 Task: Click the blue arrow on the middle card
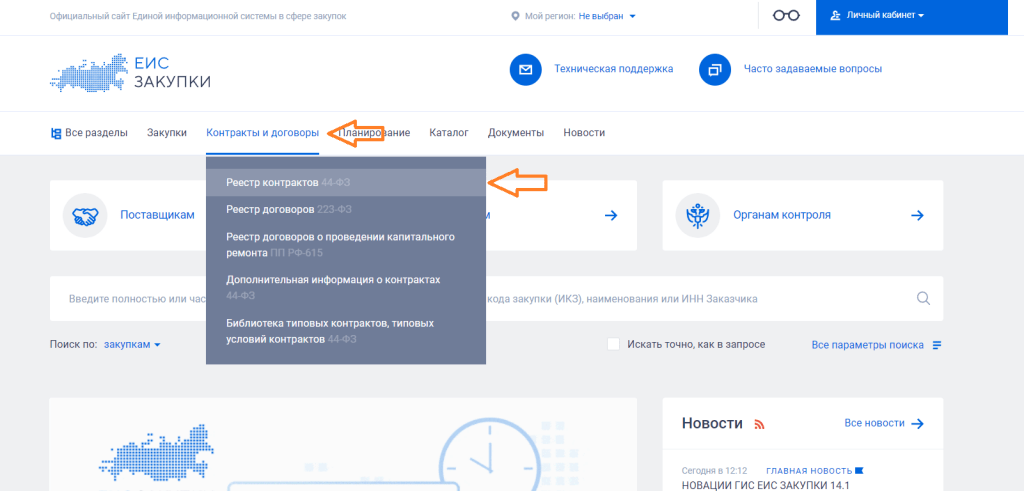[611, 215]
